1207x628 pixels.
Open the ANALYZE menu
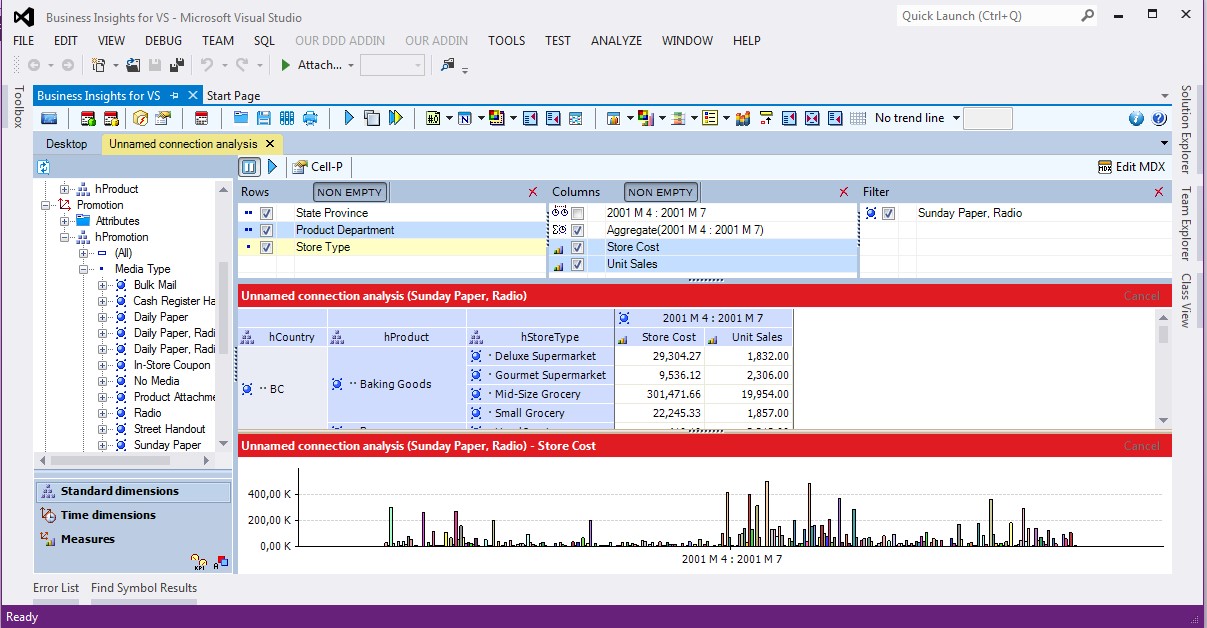coord(616,41)
